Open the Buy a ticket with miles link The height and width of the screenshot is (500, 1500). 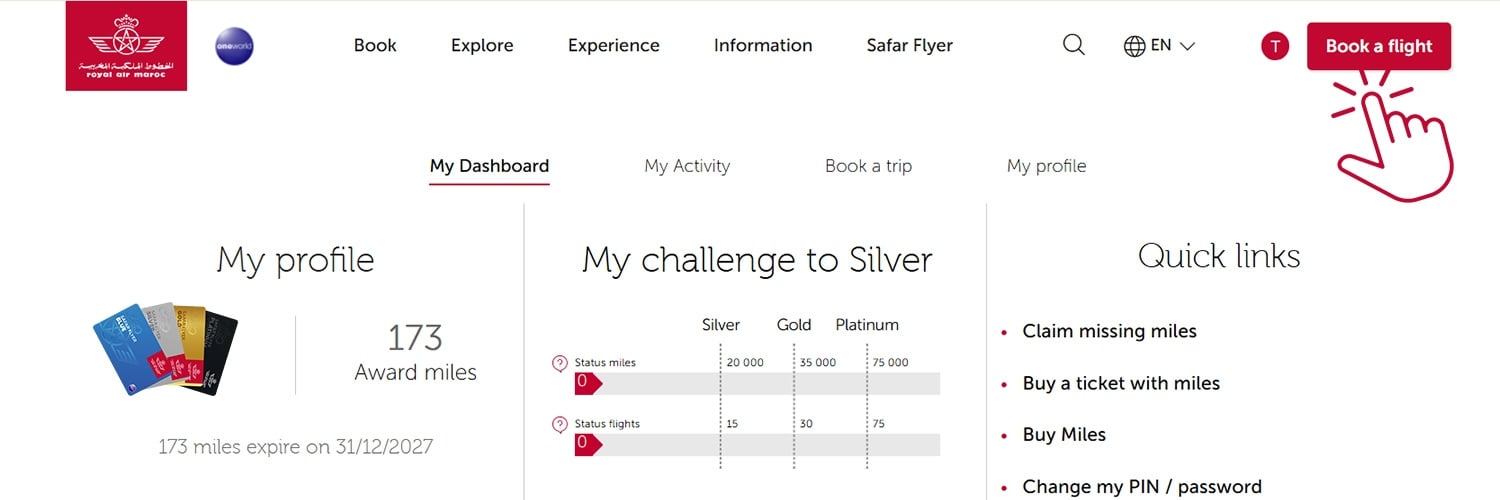1121,383
